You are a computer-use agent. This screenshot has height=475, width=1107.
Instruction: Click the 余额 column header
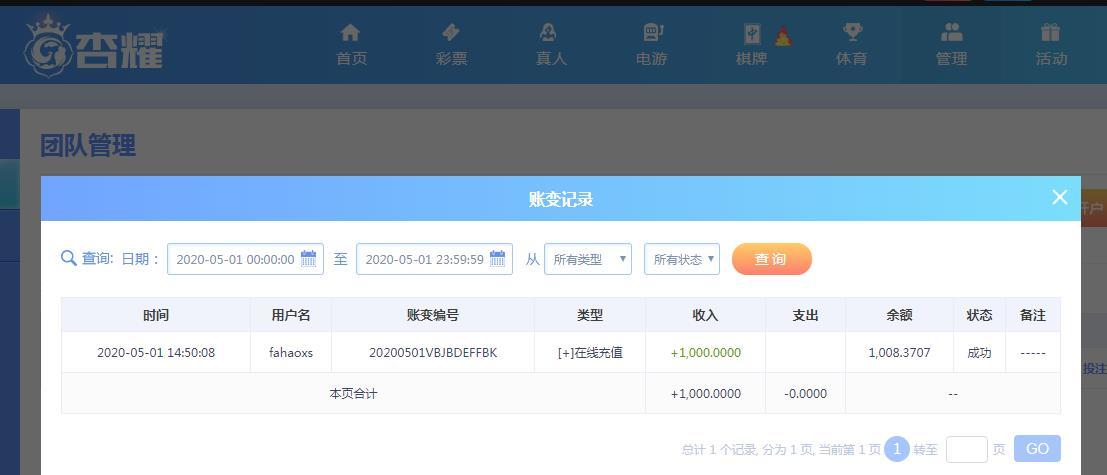point(899,315)
